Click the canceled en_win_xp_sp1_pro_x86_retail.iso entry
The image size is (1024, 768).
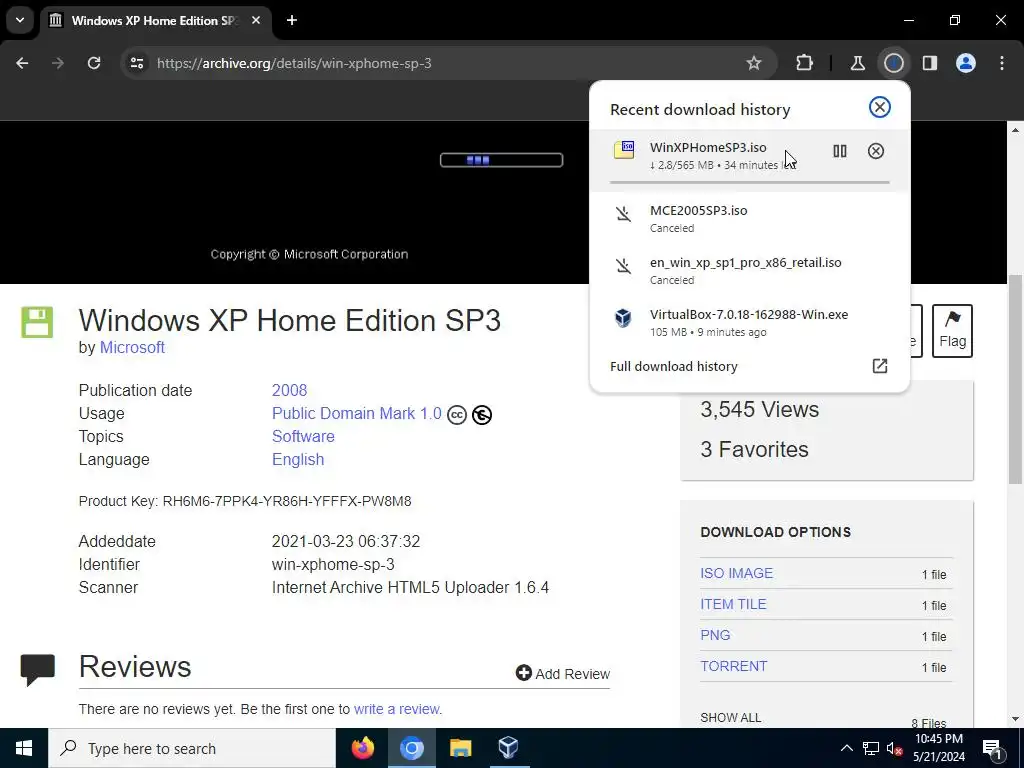click(749, 270)
